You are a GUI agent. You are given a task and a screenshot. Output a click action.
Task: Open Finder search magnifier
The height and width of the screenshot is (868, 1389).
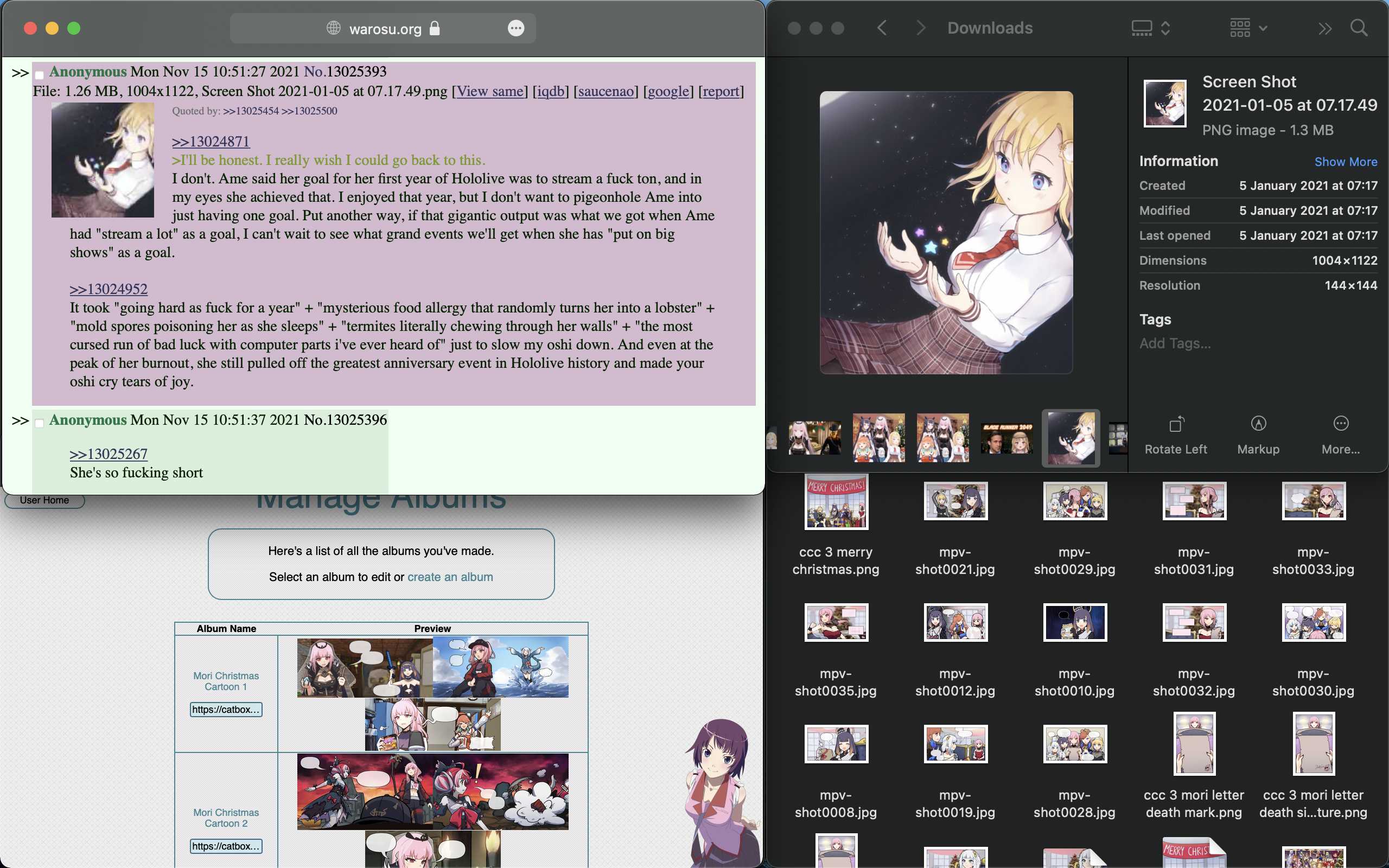tap(1359, 28)
